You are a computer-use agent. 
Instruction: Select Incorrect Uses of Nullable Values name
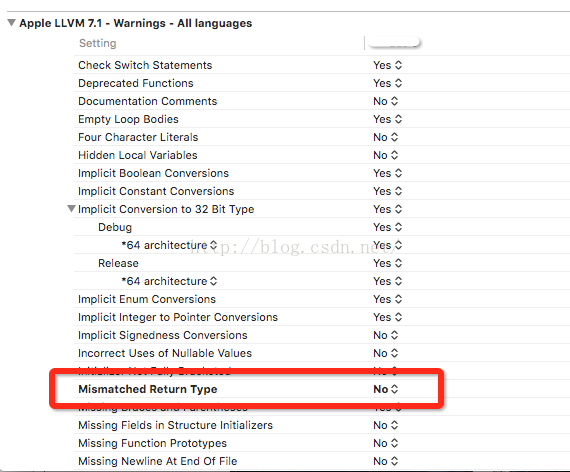coord(165,353)
